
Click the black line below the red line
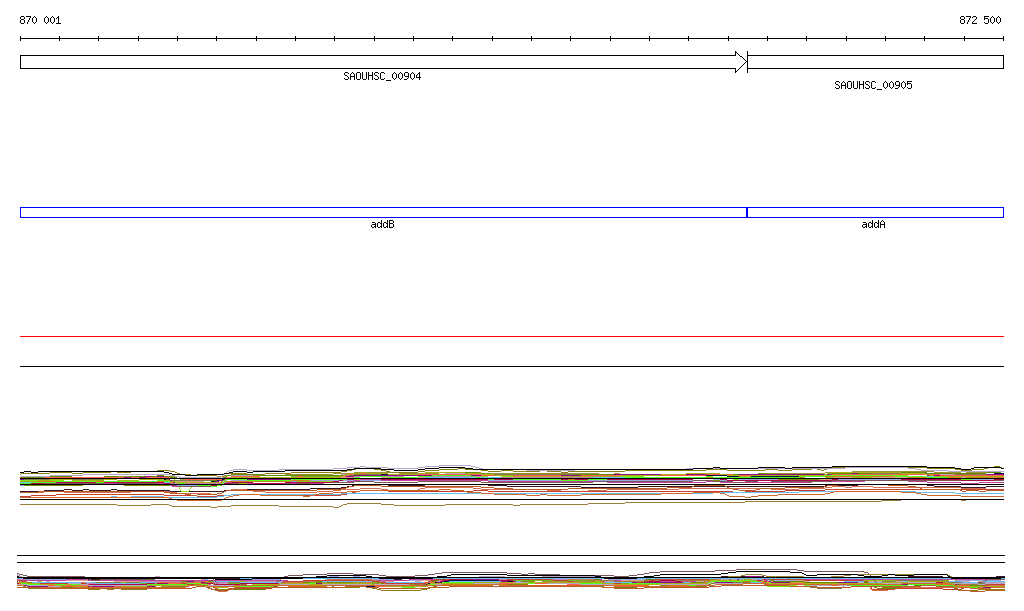512,366
